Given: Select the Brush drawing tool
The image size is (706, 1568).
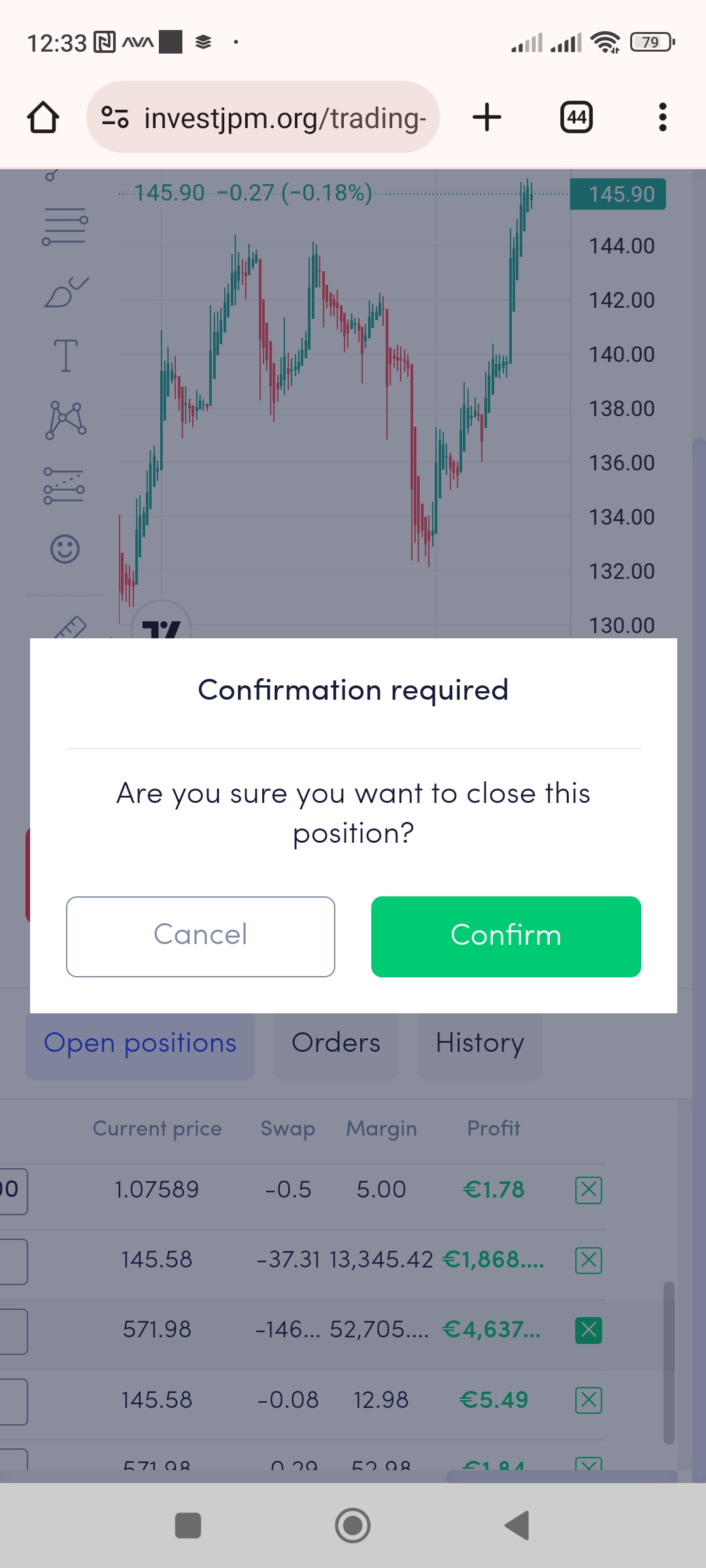Looking at the screenshot, I should coord(65,292).
